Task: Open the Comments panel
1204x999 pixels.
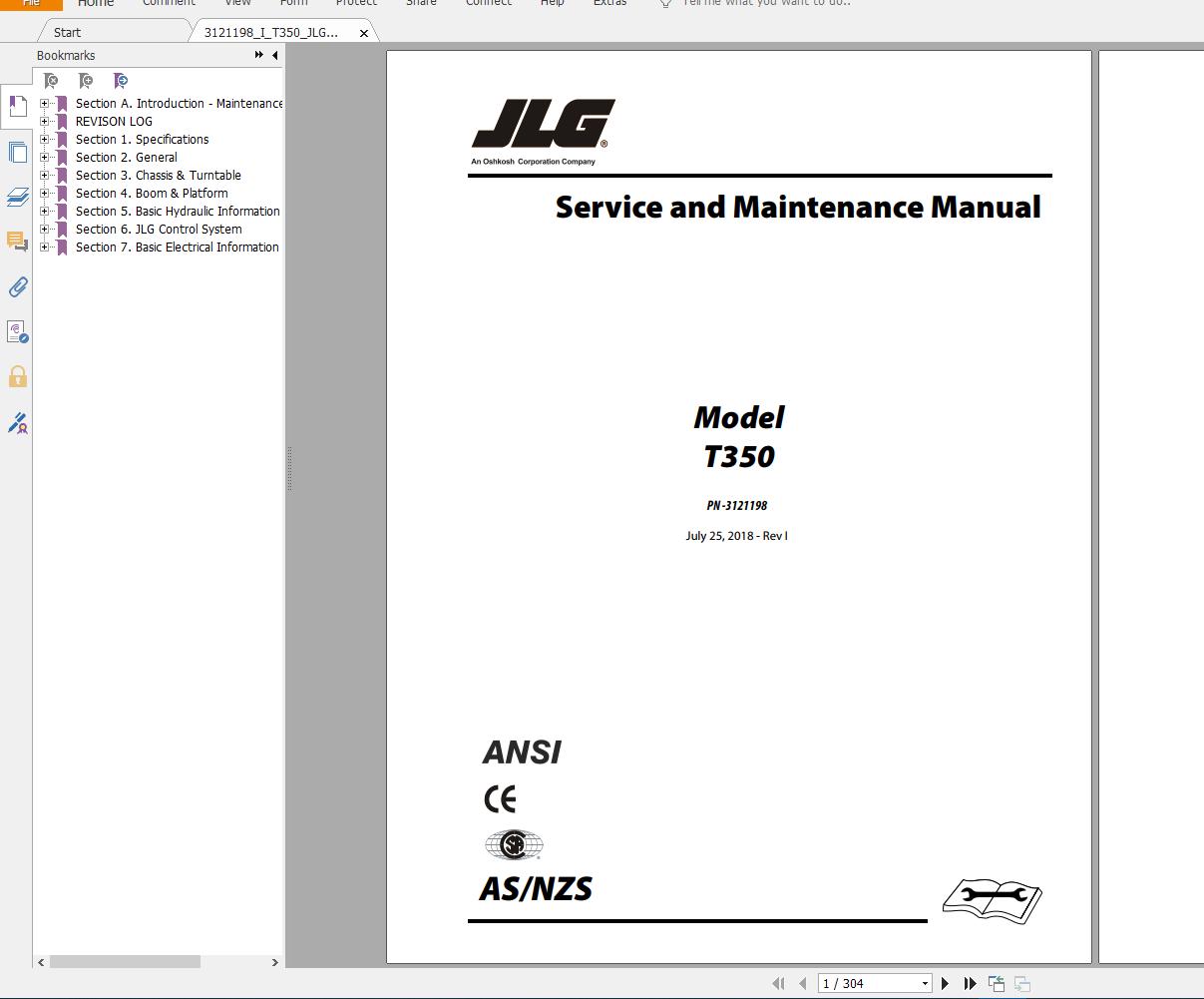Action: tap(16, 242)
